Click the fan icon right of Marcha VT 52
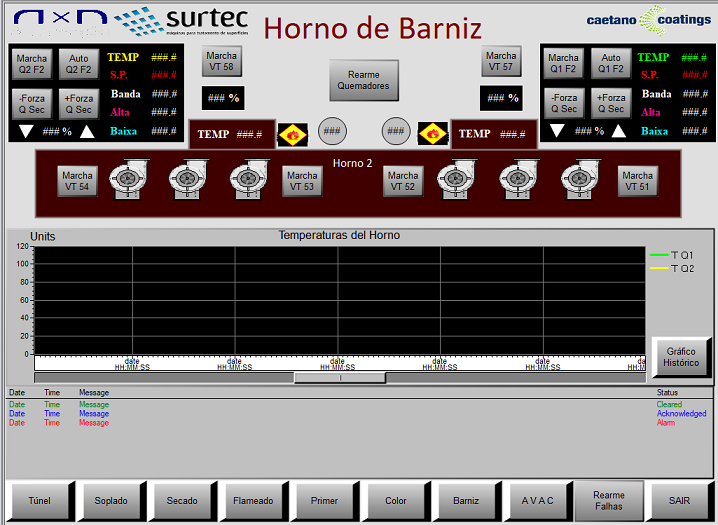This screenshot has width=718, height=525. point(455,180)
